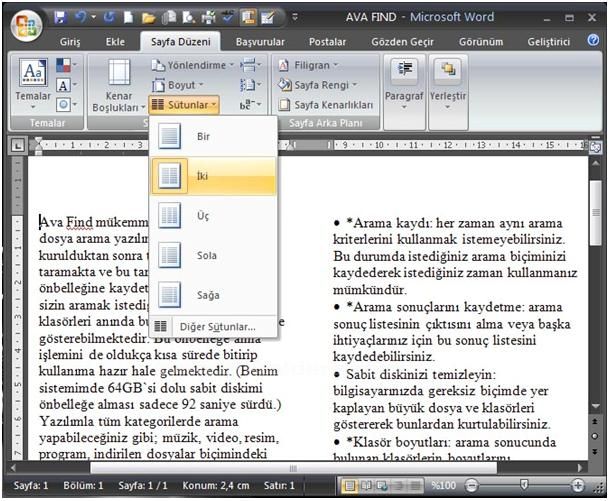The width and height of the screenshot is (609, 501).
Task: Click the vertical scrollbar down arrow
Action: click(x=595, y=406)
